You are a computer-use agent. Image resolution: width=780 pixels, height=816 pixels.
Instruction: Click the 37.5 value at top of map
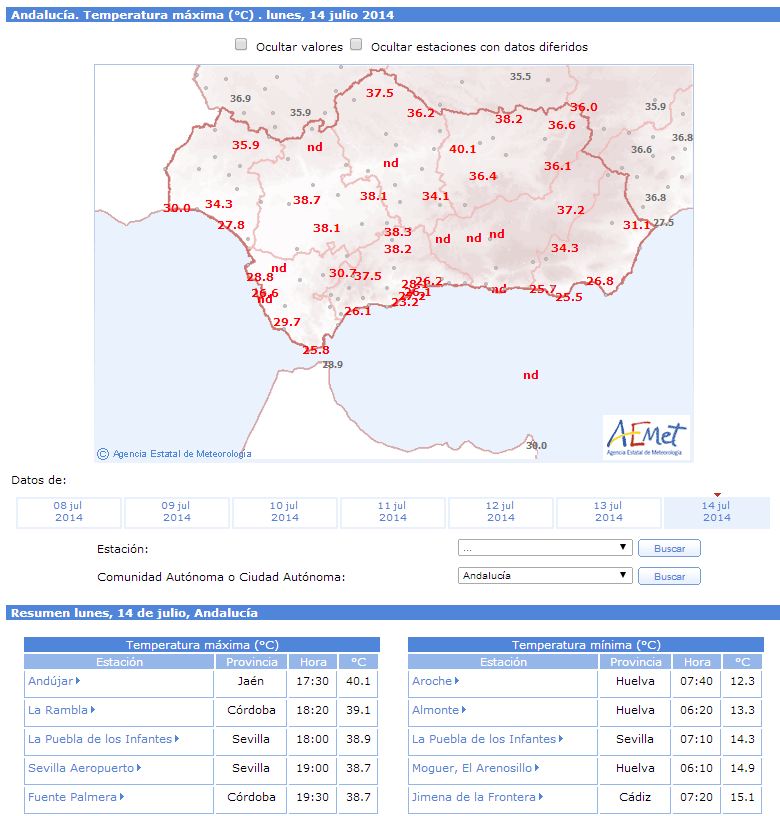pos(379,93)
